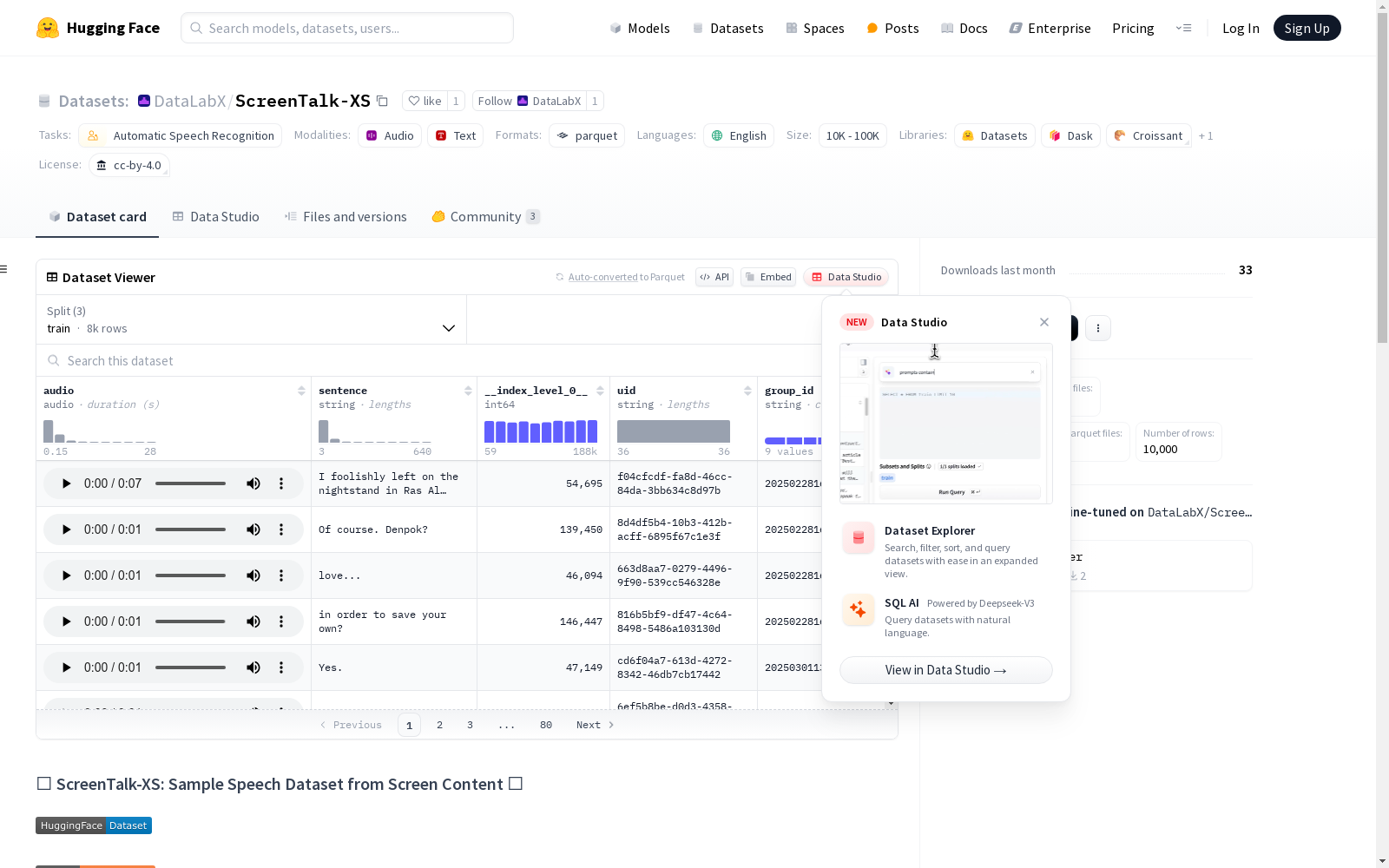
Task: Go to the Next page of rows
Action: (596, 725)
